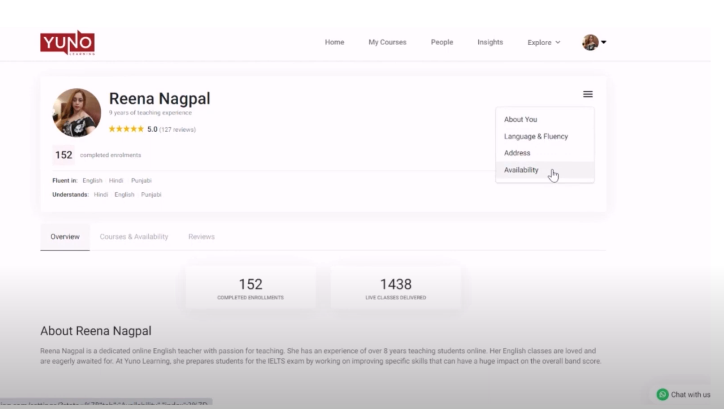Open the Reviews tab
725x410 pixels.
pos(201,237)
